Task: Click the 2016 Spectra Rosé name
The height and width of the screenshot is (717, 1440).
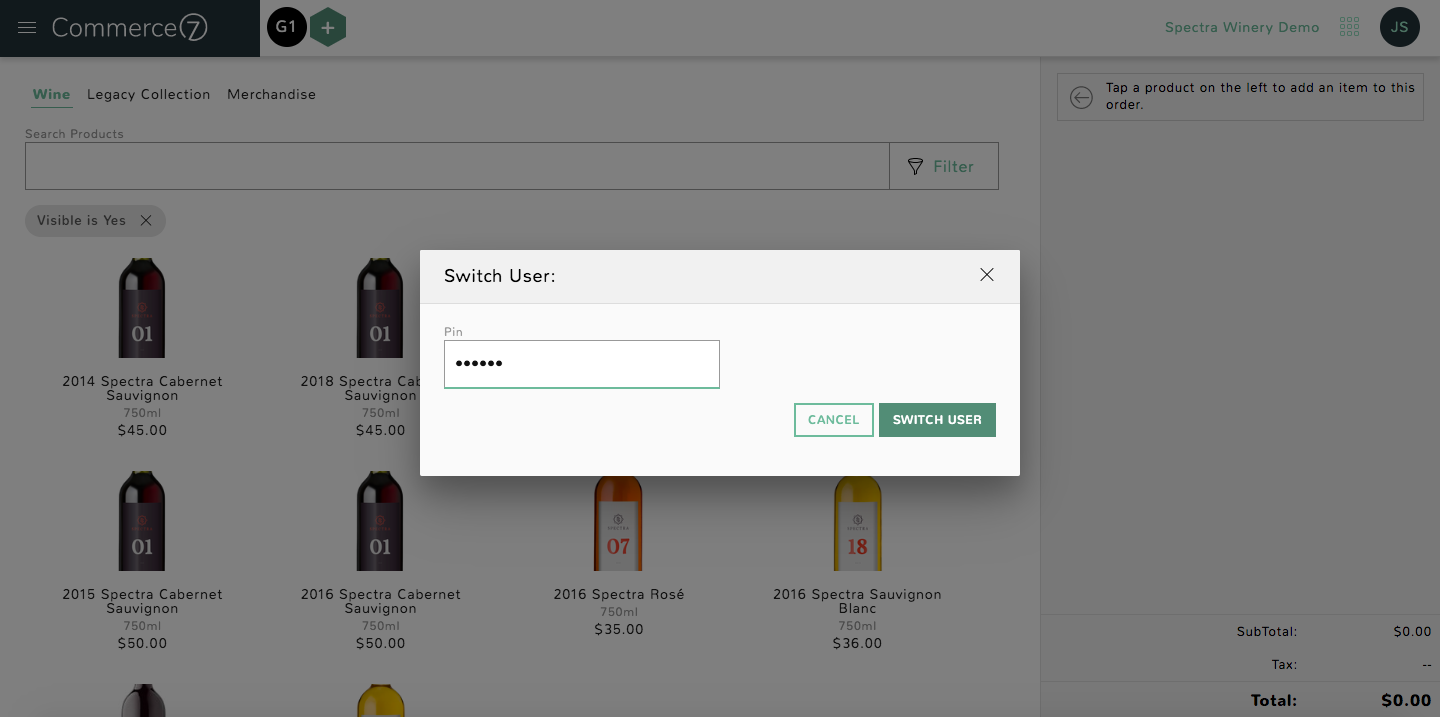Action: click(619, 594)
